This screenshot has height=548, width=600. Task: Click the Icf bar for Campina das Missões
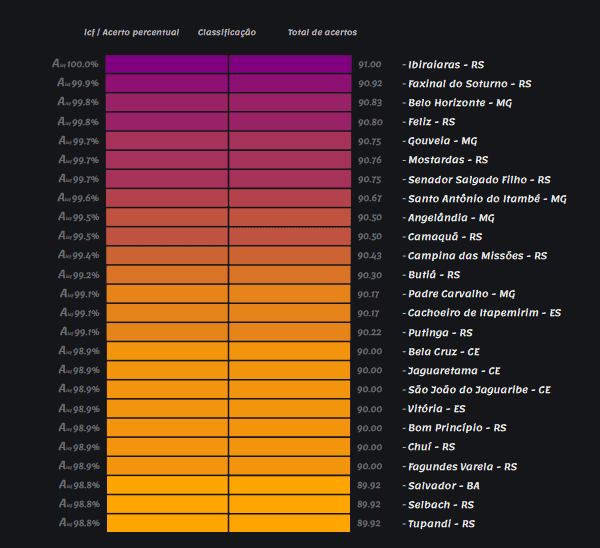tap(167, 256)
